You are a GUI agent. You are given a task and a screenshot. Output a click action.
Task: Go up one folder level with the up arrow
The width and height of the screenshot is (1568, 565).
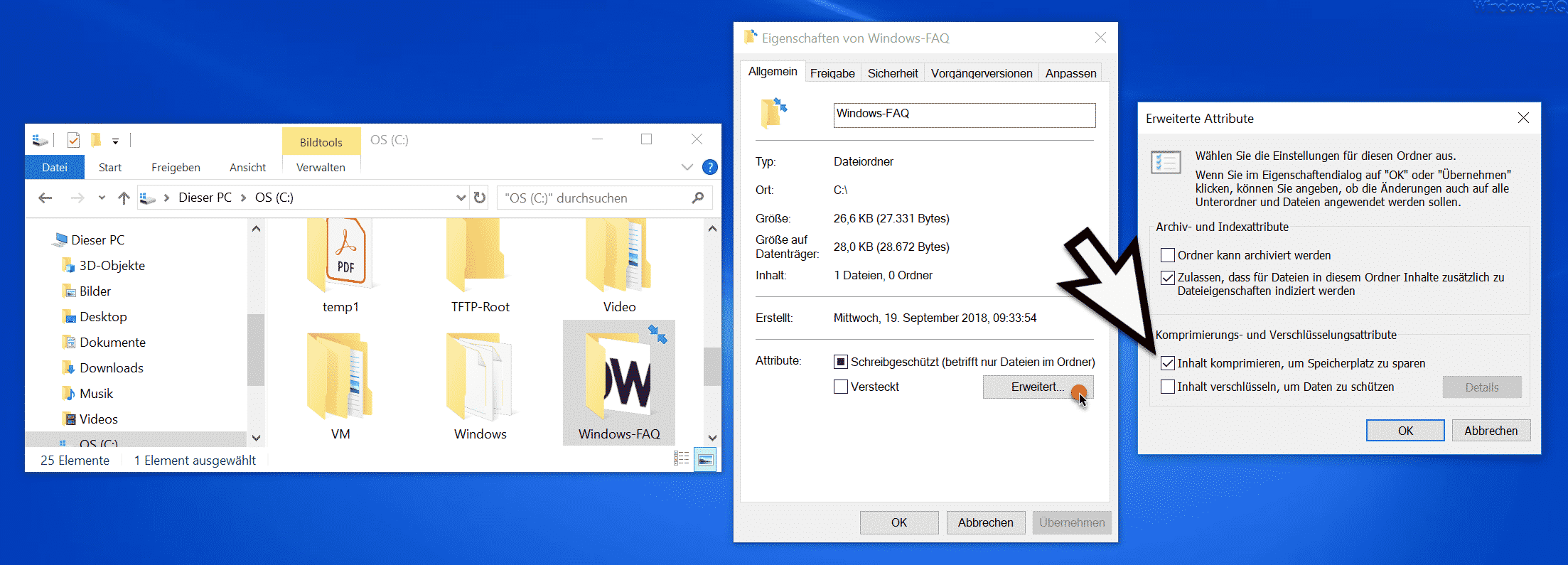tap(124, 198)
